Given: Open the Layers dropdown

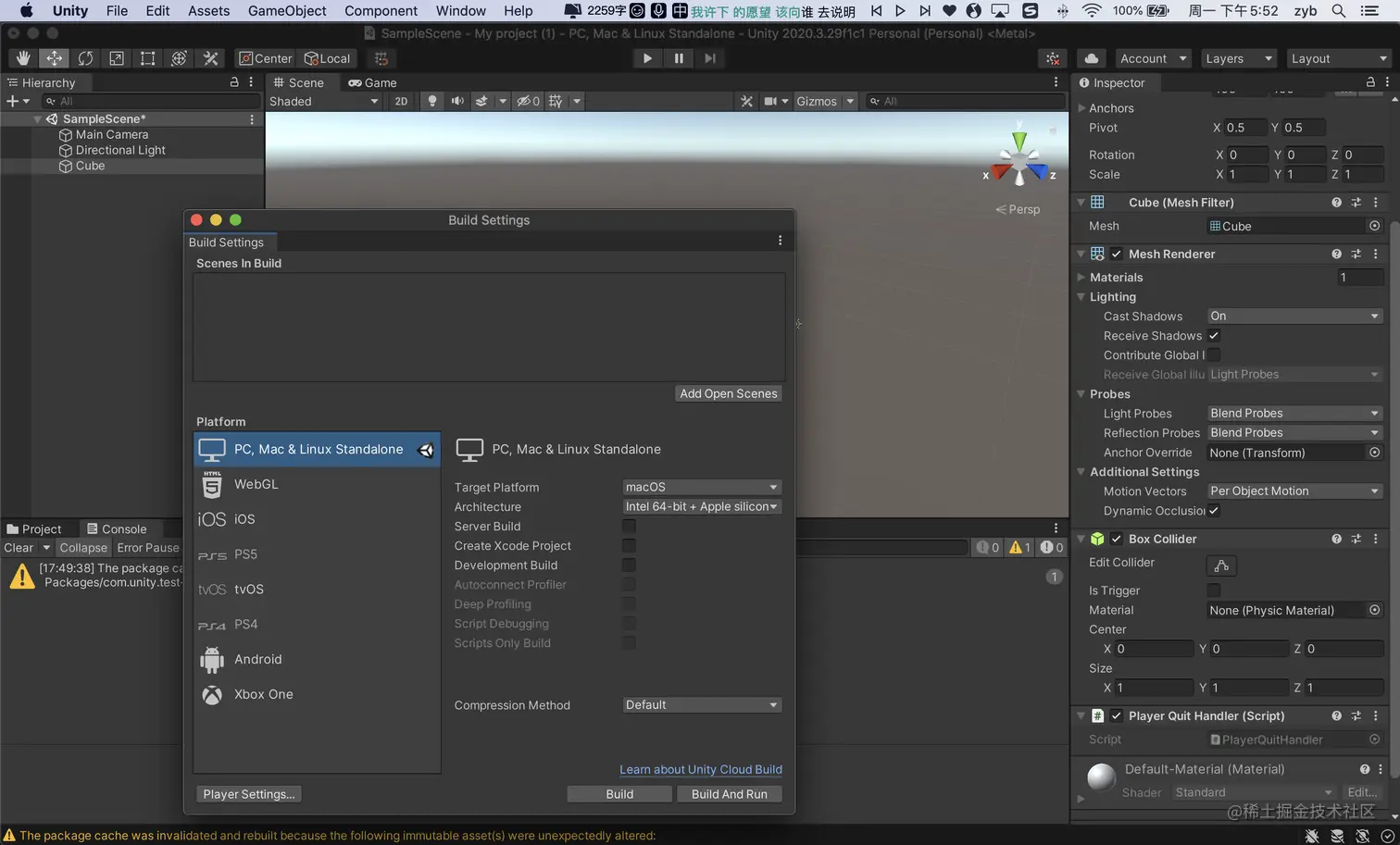Looking at the screenshot, I should [x=1238, y=58].
